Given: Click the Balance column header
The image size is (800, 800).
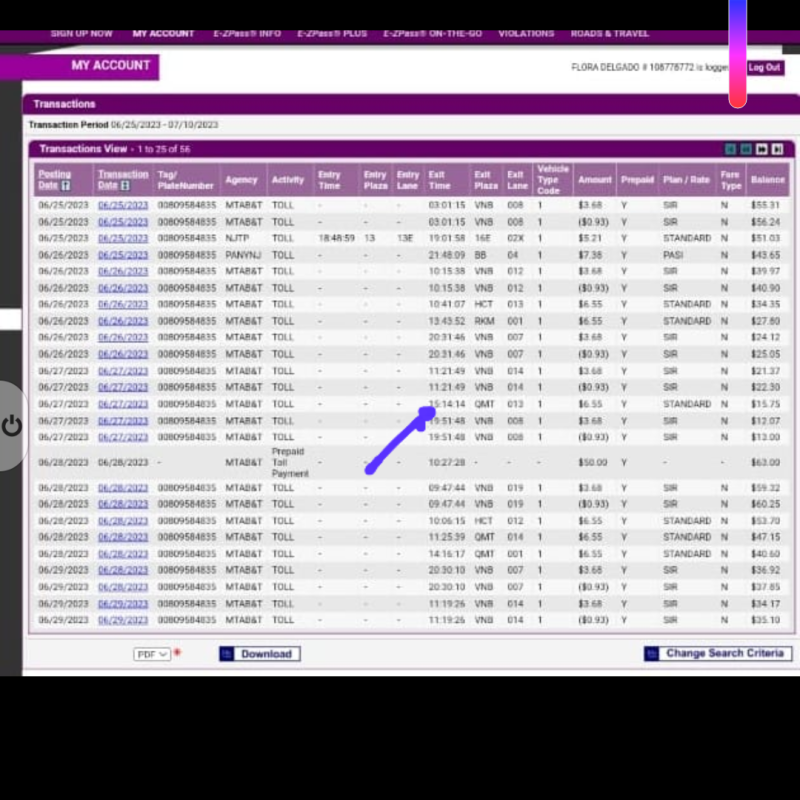Looking at the screenshot, I should [767, 180].
